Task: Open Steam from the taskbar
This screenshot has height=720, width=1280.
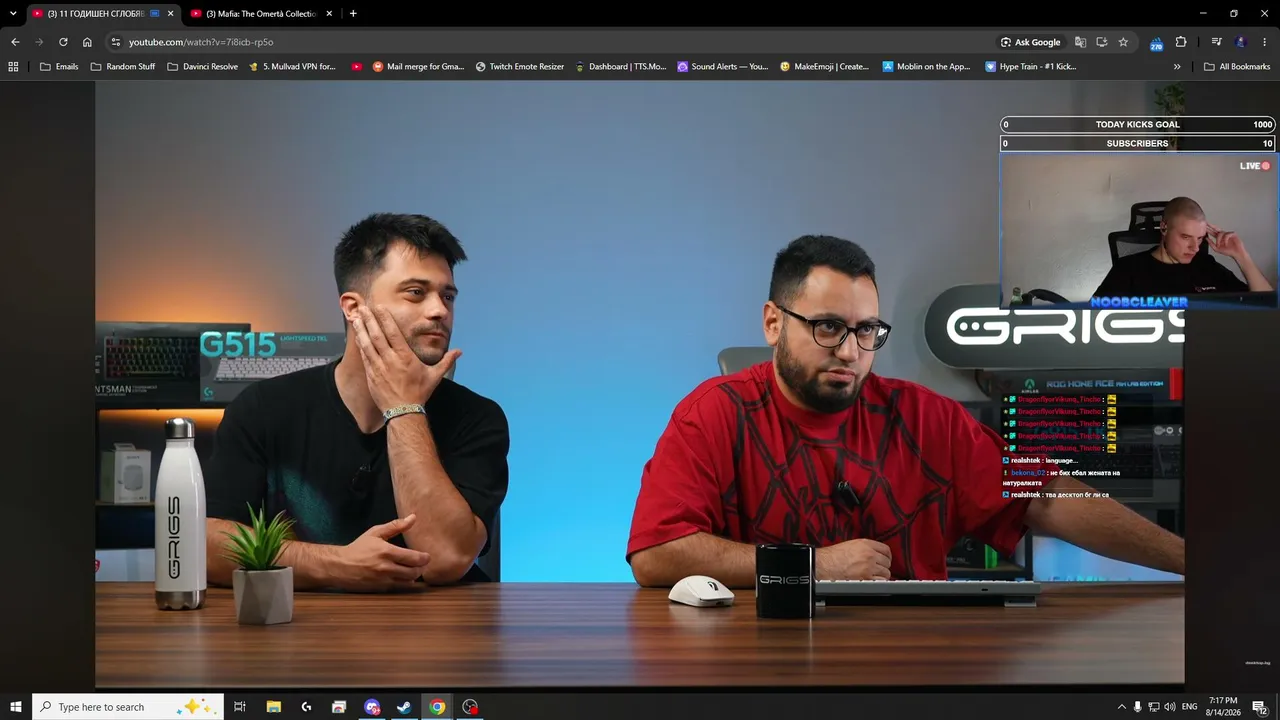Action: coord(404,707)
